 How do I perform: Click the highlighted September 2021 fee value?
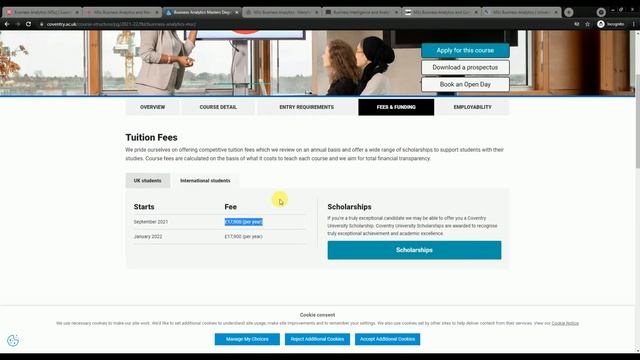244,222
